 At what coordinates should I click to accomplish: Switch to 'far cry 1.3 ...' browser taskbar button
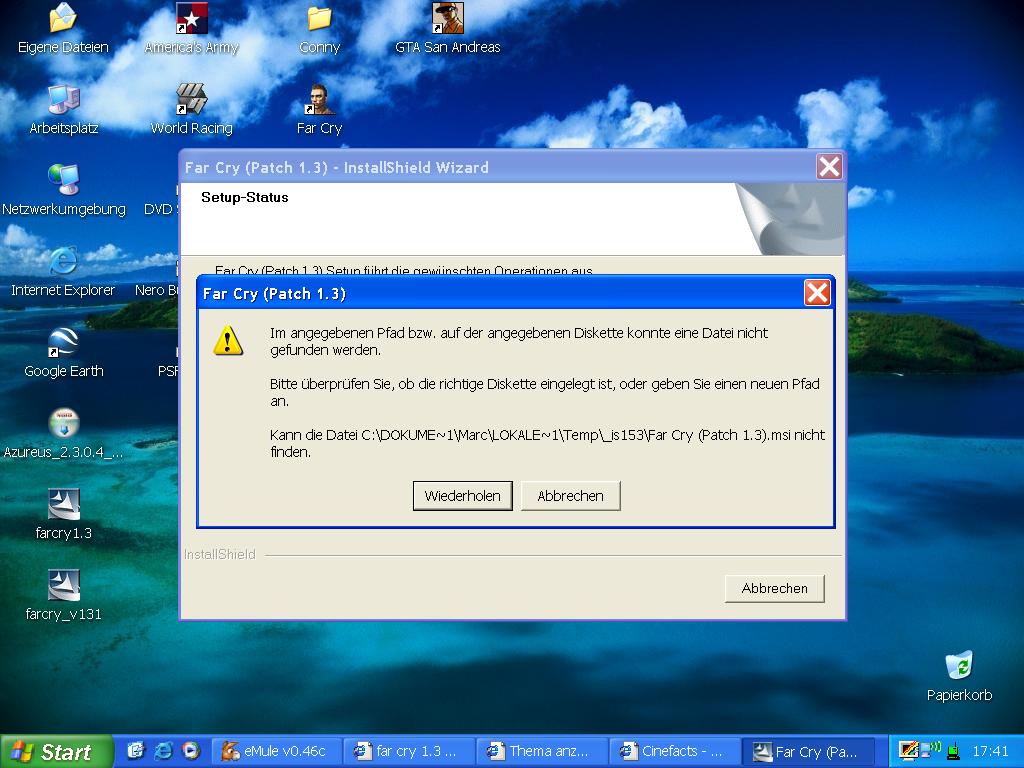[x=409, y=752]
